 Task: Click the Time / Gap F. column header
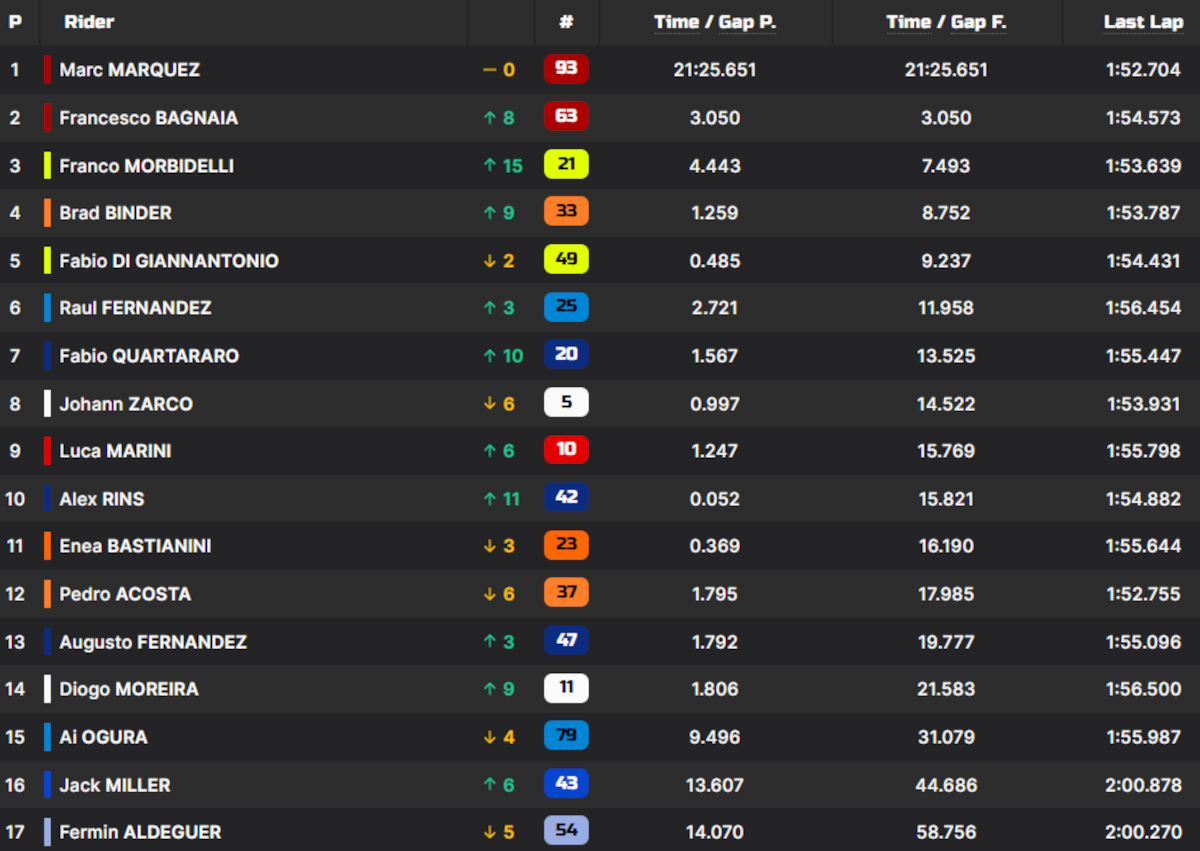[x=946, y=21]
